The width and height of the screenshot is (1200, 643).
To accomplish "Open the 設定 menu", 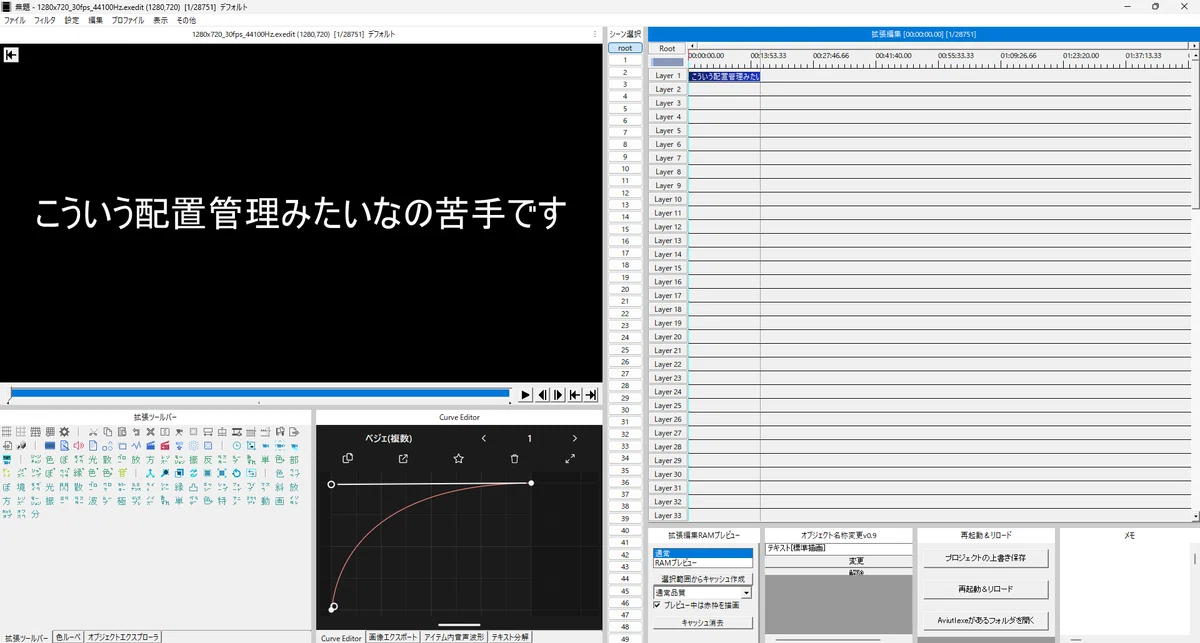I will [x=72, y=20].
